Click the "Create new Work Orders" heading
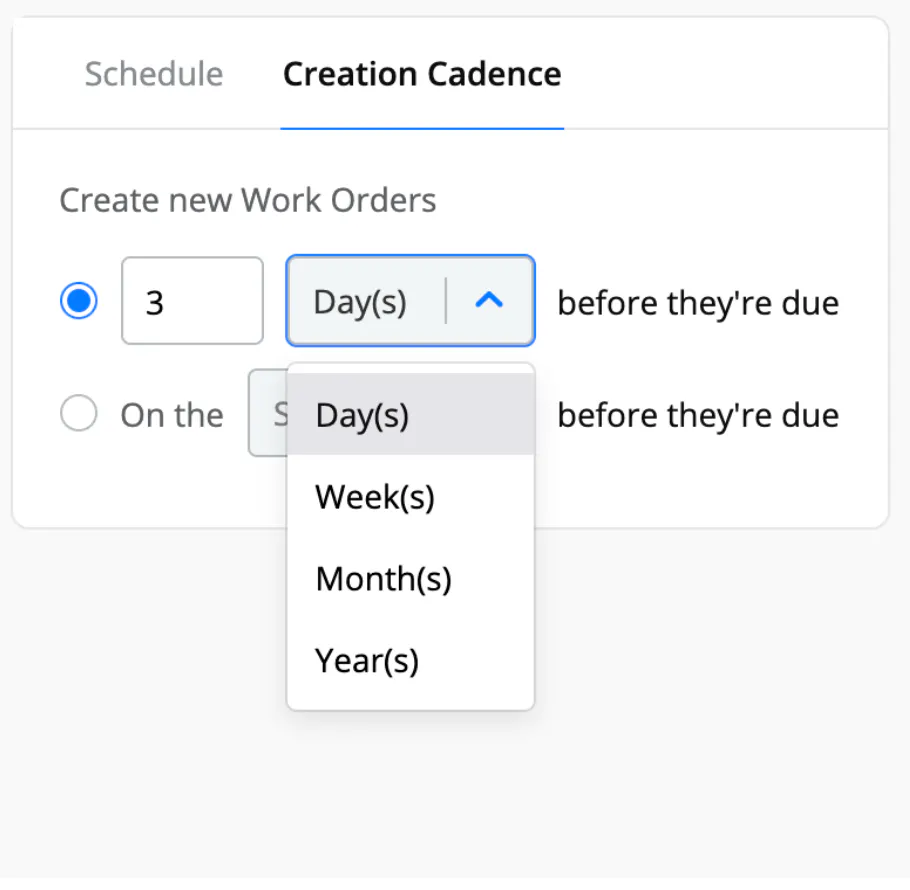910x890 pixels. pos(248,200)
